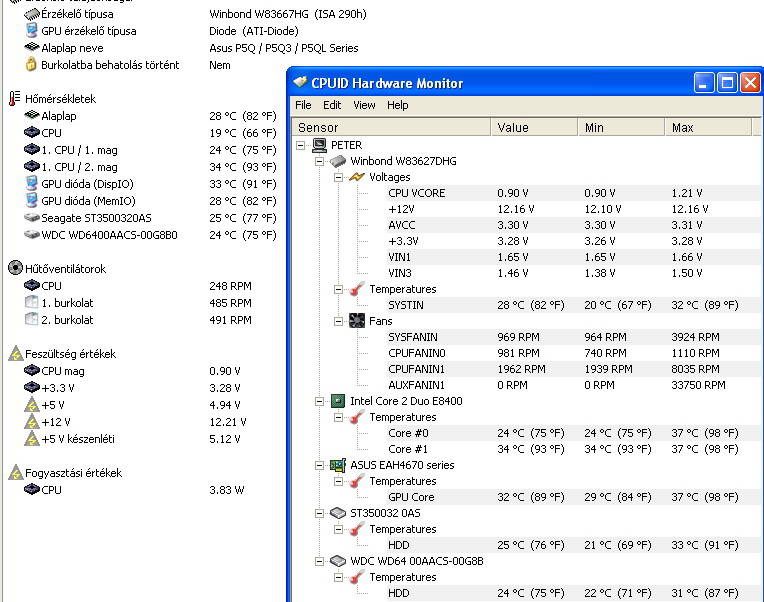Minimize the CPUID Hardware Monitor window
The height and width of the screenshot is (602, 764).
tap(704, 83)
